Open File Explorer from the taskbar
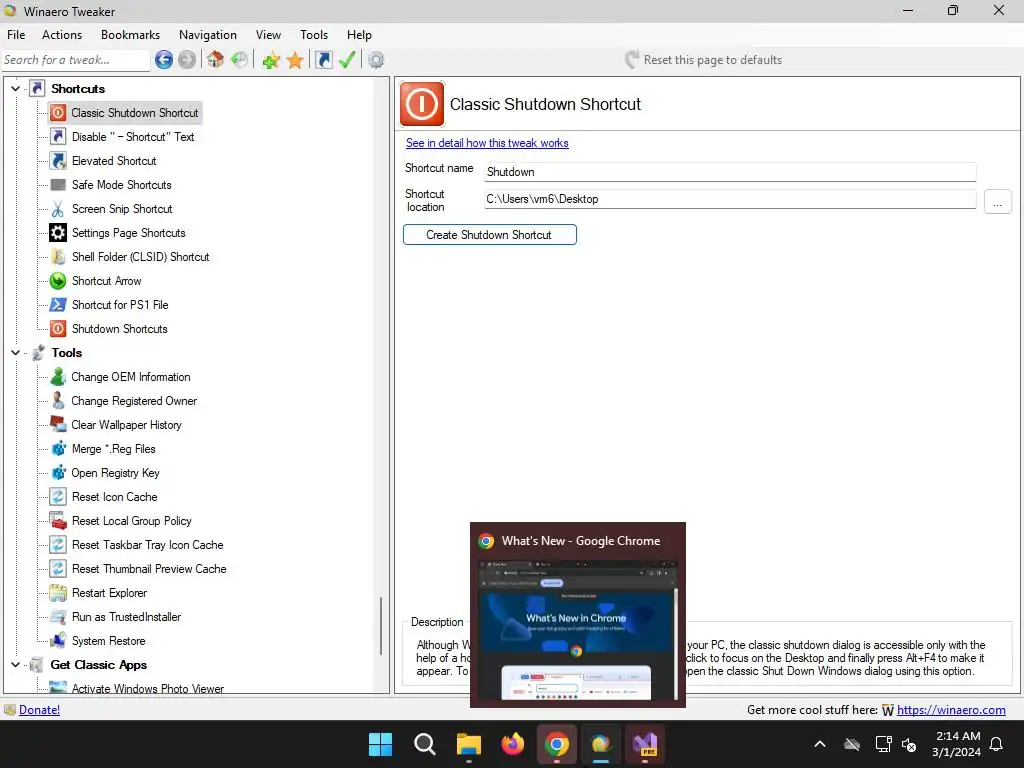Image resolution: width=1024 pixels, height=768 pixels. (x=469, y=744)
